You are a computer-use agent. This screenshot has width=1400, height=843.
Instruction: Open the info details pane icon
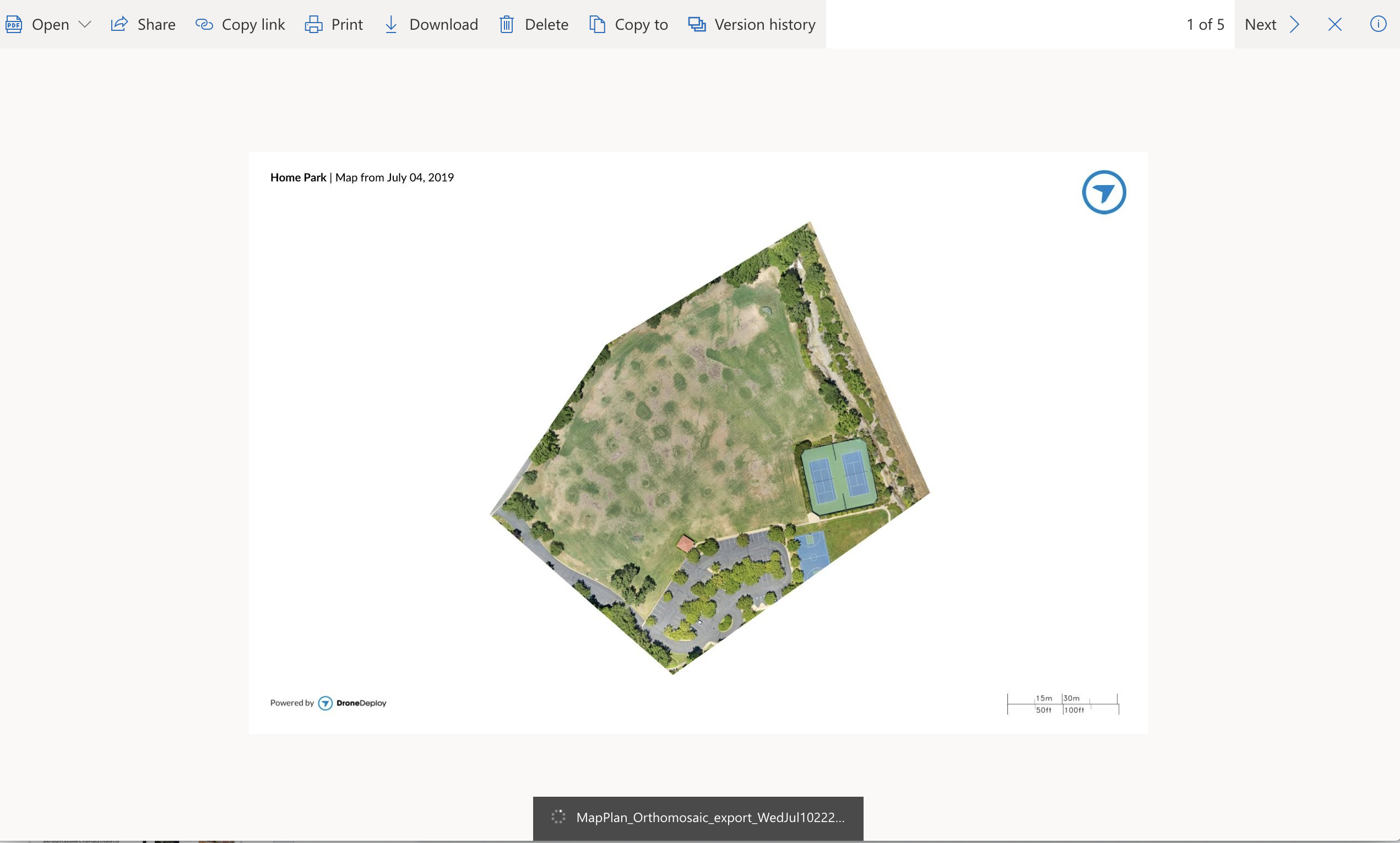(1378, 24)
